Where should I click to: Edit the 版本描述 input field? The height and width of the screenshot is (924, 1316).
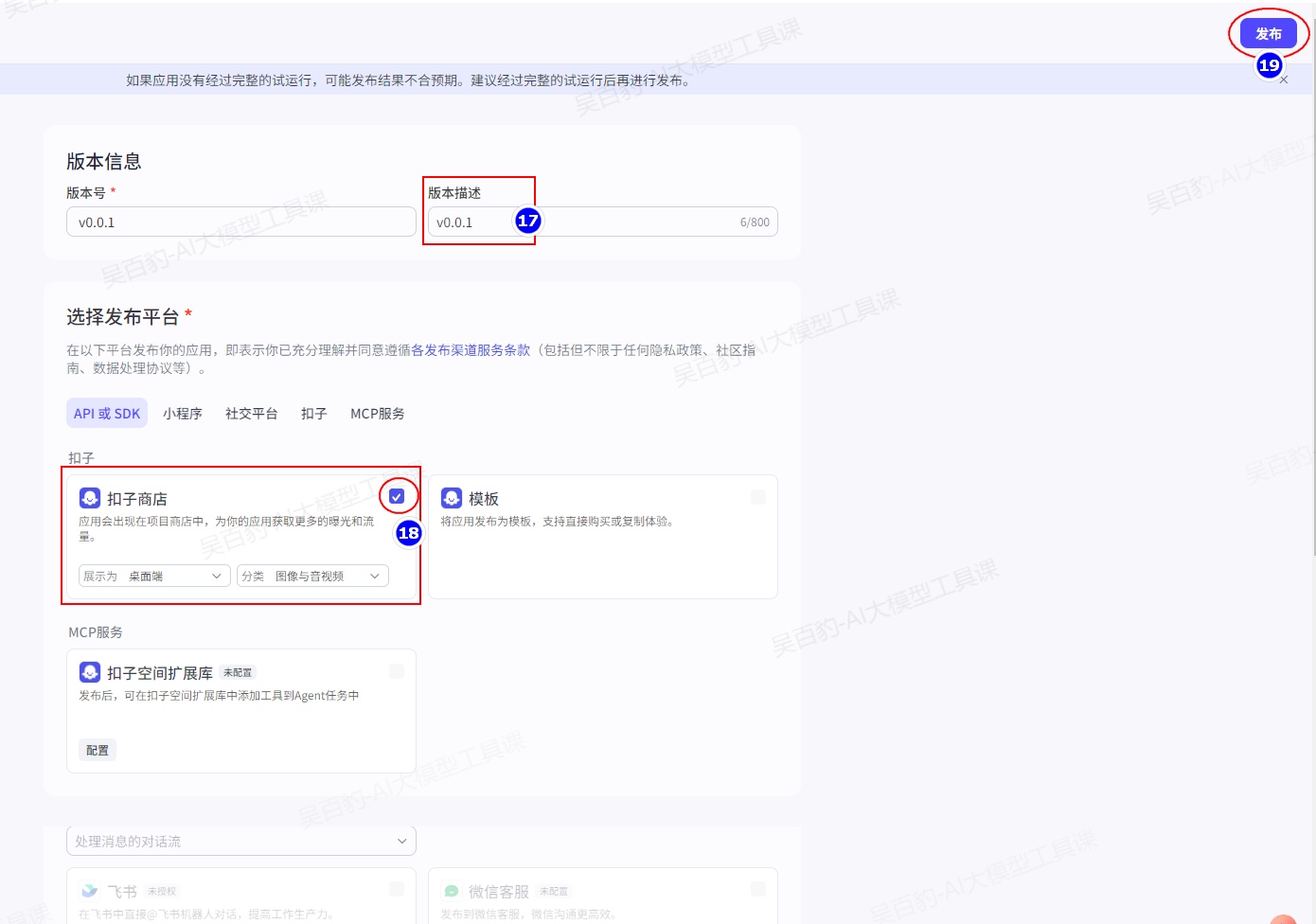[602, 222]
